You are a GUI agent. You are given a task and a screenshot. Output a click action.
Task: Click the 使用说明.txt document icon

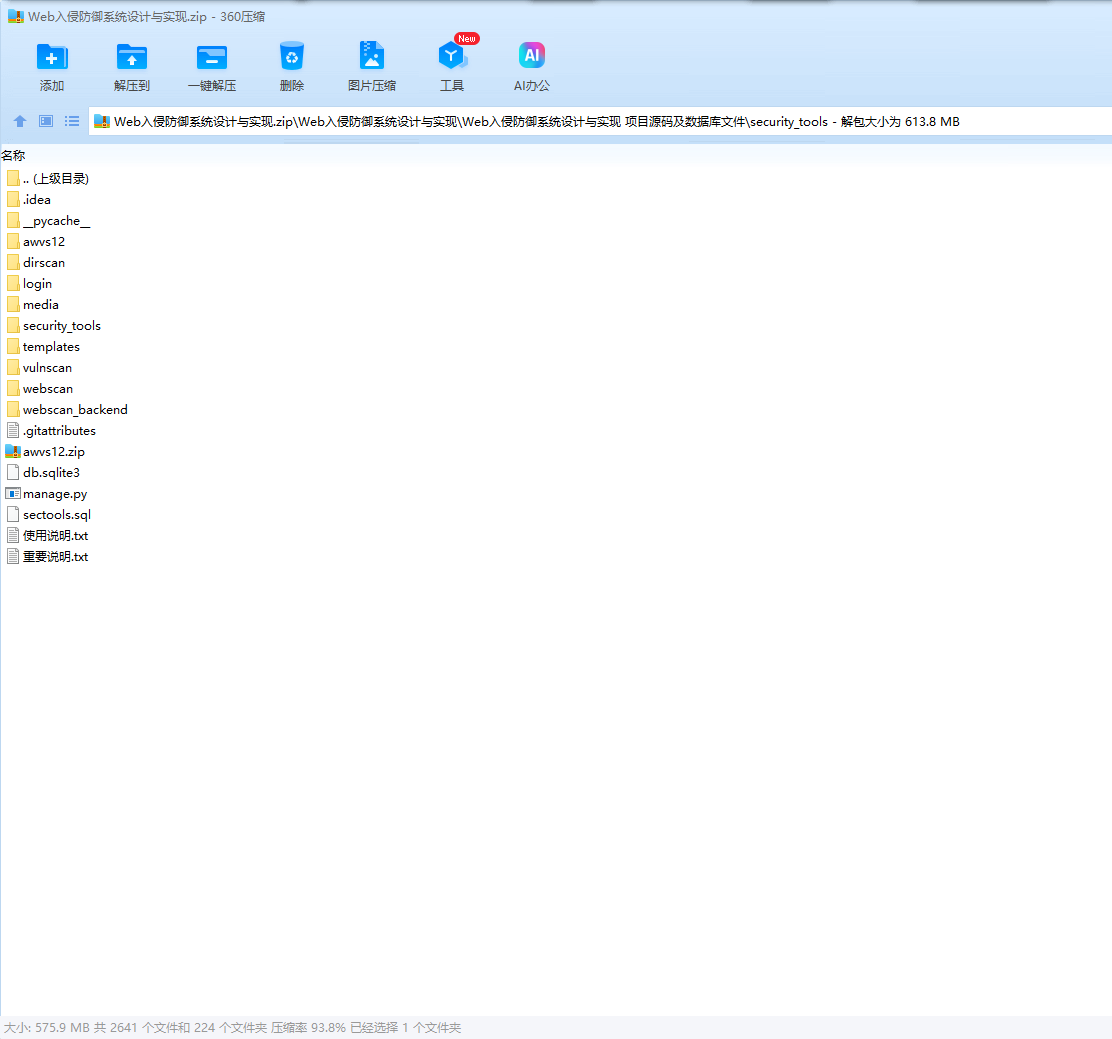pos(13,535)
